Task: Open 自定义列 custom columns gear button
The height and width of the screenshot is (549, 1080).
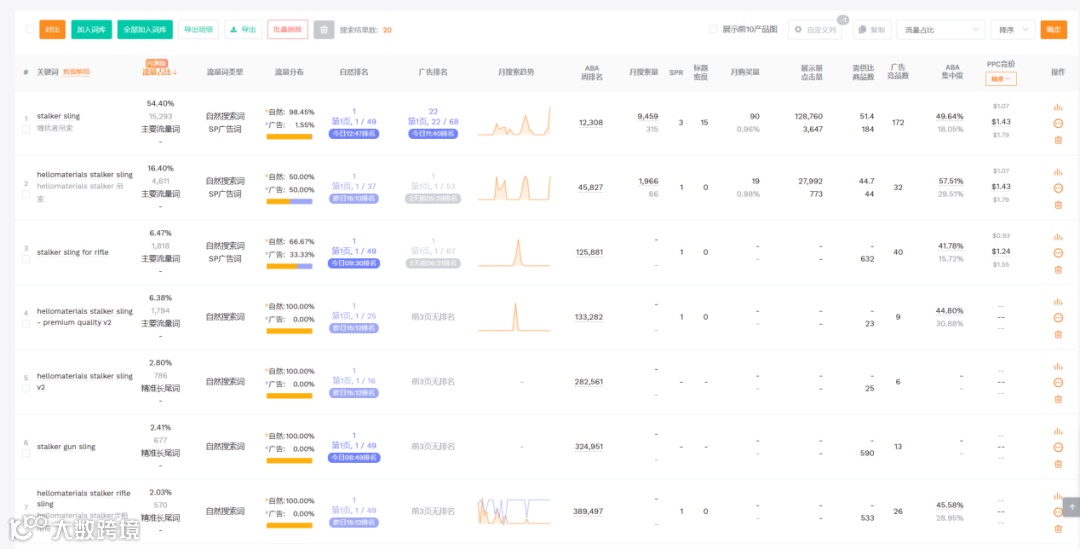Action: [x=815, y=30]
